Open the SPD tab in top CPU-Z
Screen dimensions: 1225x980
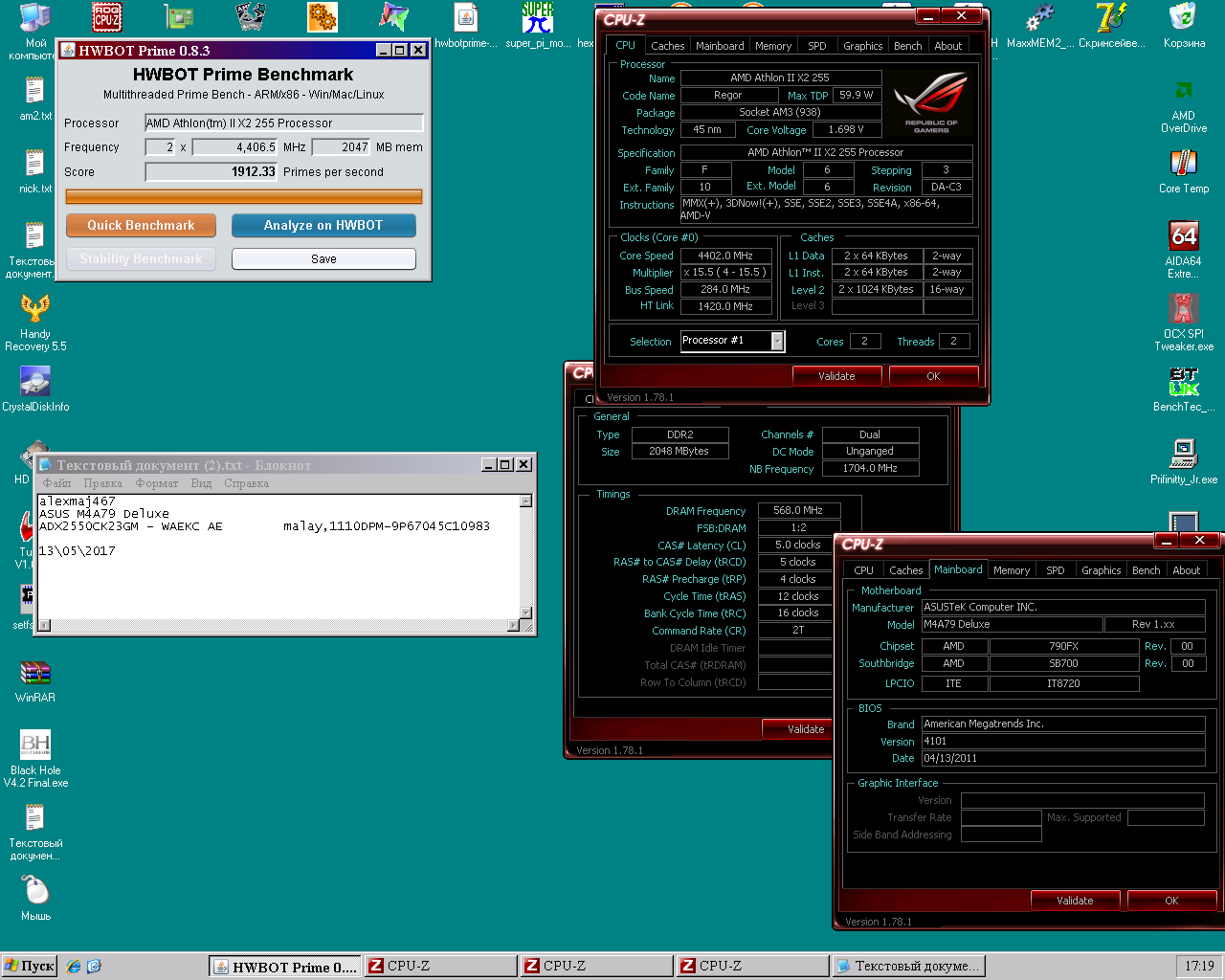point(817,46)
